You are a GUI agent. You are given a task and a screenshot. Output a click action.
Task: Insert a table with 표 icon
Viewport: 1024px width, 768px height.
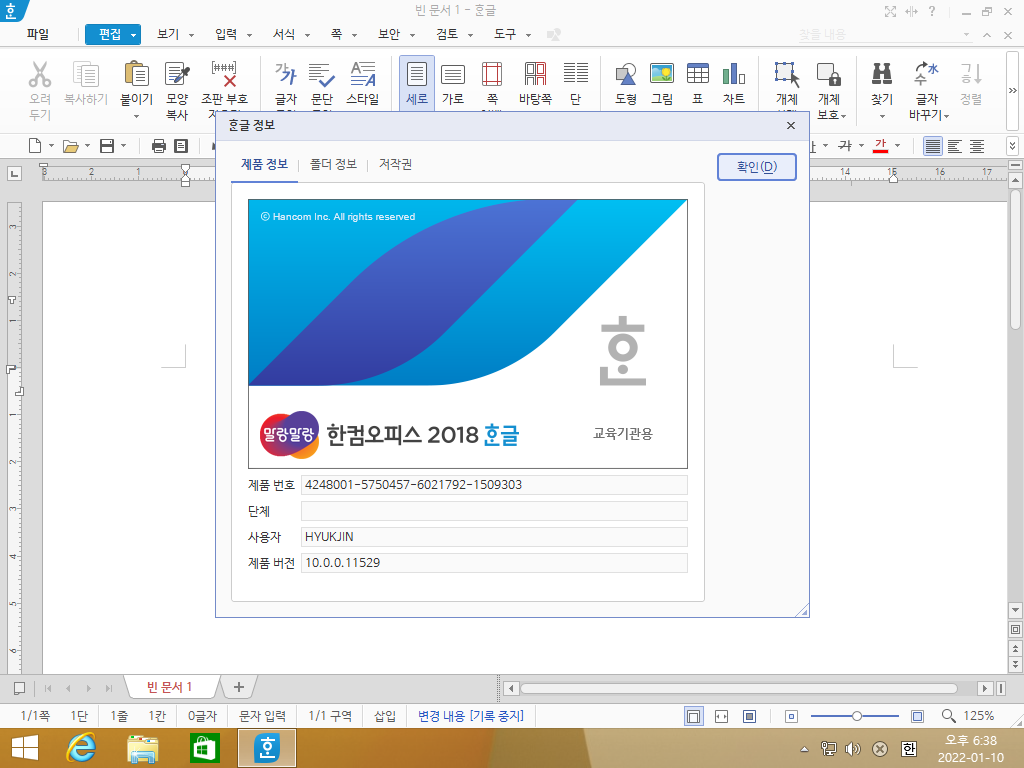(697, 73)
